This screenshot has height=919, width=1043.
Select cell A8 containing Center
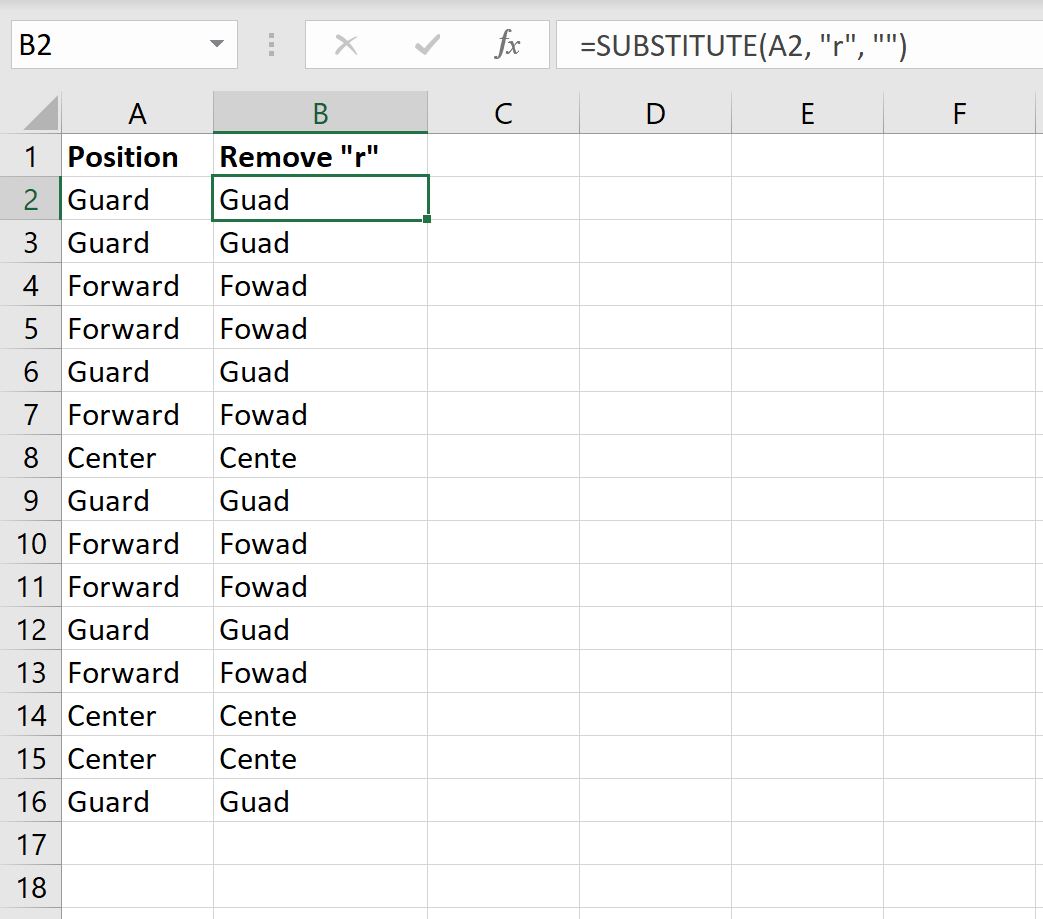[137, 457]
